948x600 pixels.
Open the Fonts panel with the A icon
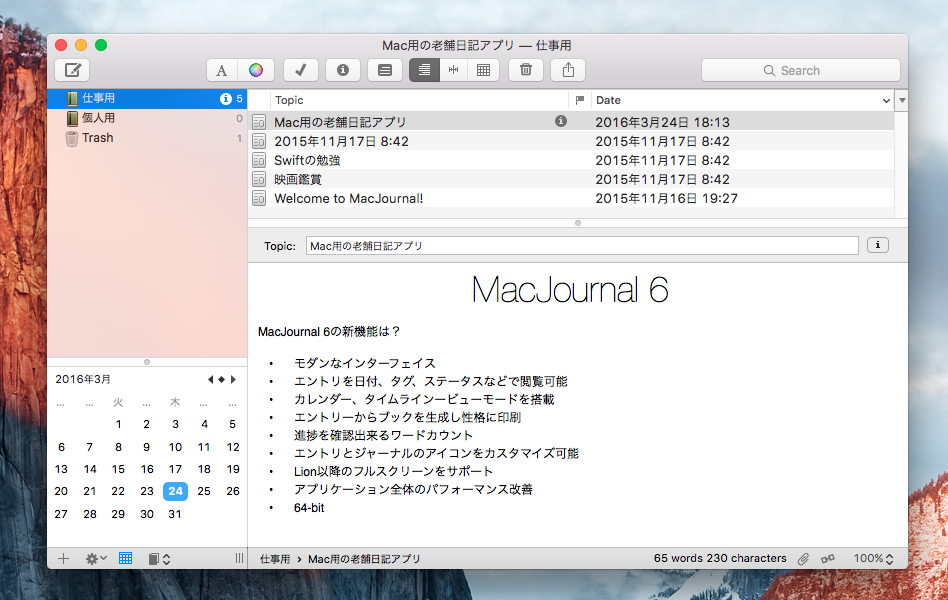point(221,70)
